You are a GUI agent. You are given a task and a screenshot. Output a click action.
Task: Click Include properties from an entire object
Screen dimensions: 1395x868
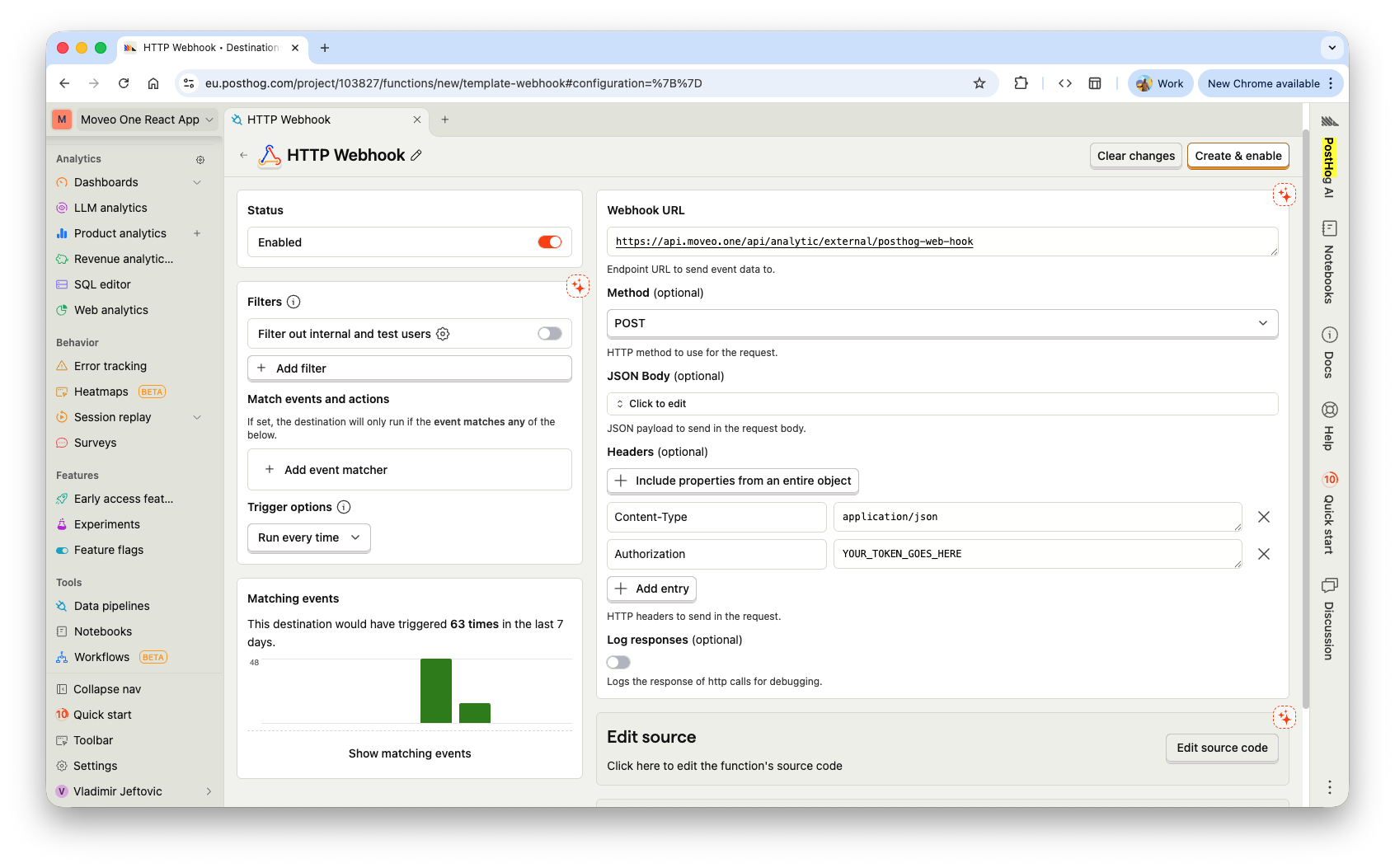coord(733,481)
